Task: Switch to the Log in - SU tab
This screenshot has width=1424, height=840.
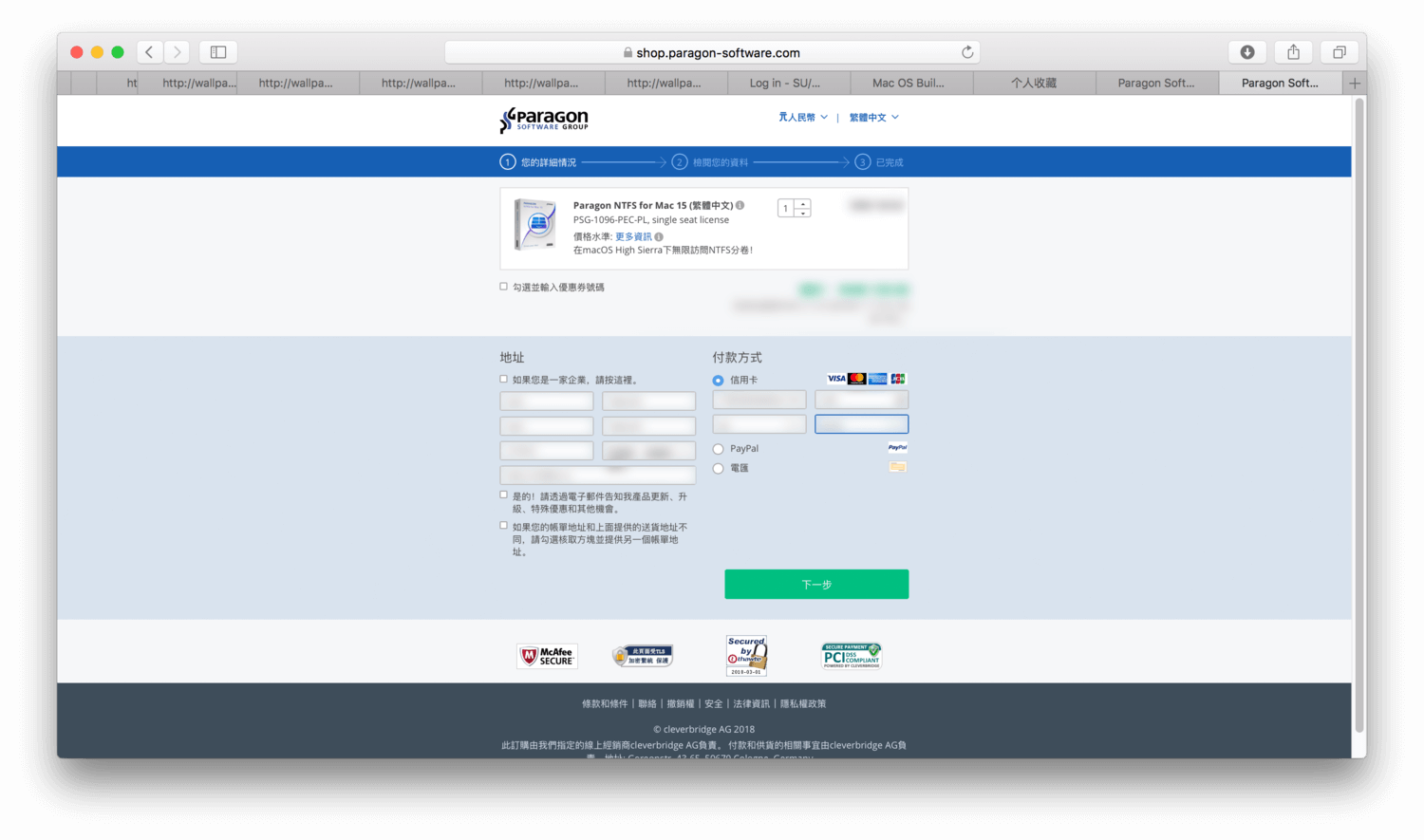Action: pyautogui.click(x=785, y=84)
